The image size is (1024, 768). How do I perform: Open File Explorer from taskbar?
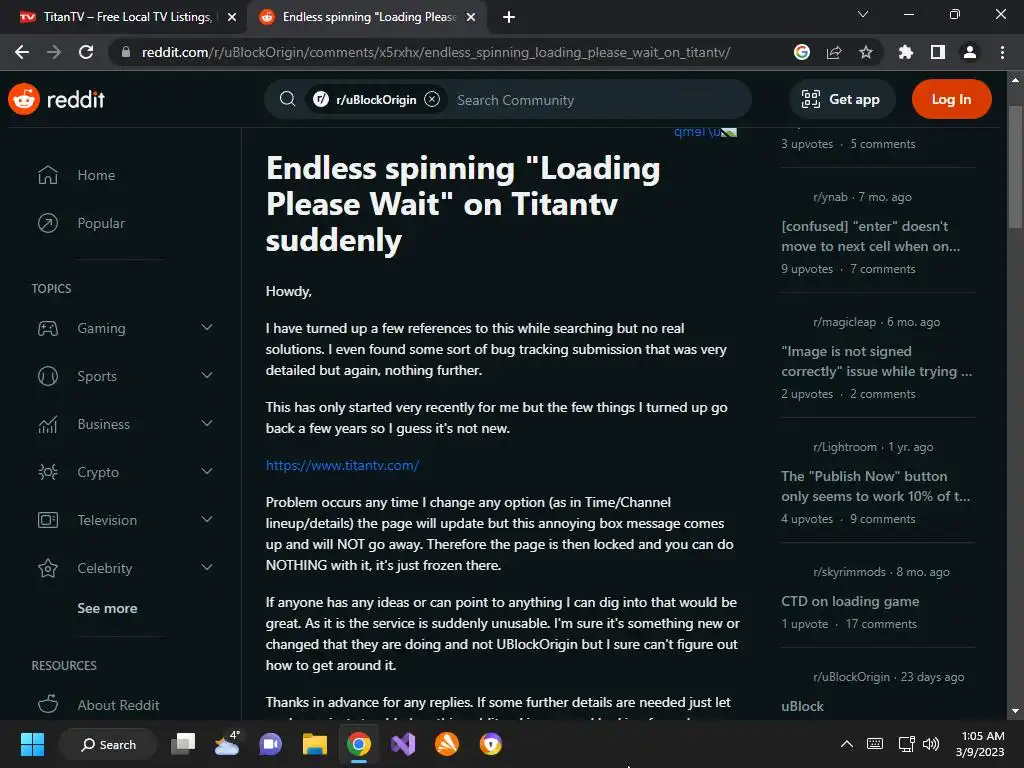click(x=314, y=744)
